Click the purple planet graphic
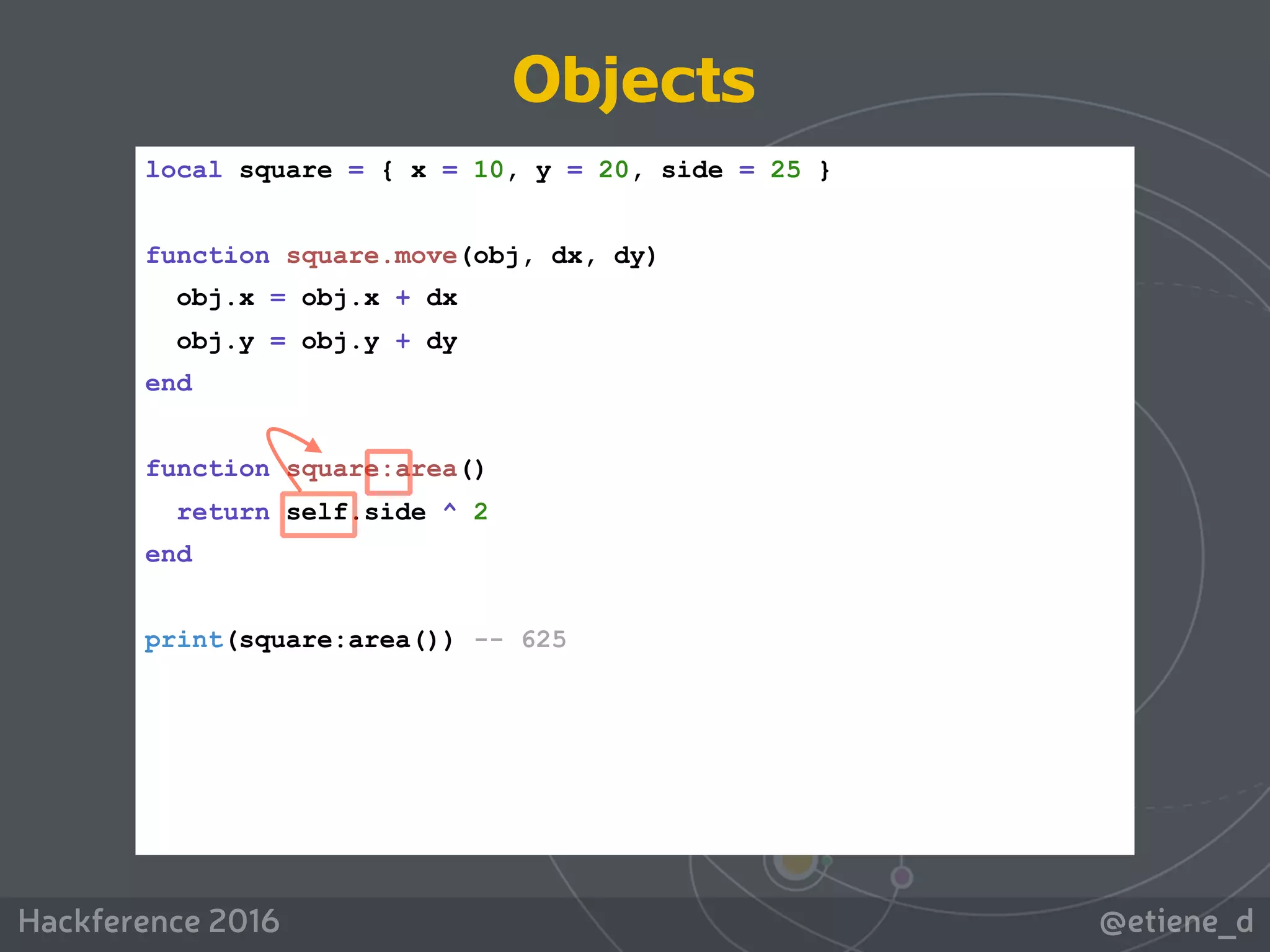 coord(902,877)
